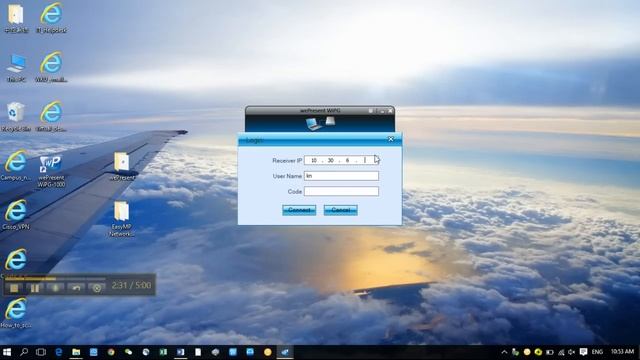Open the Campus_n... Internet Explorer shortcut
The height and width of the screenshot is (360, 640).
(x=16, y=165)
